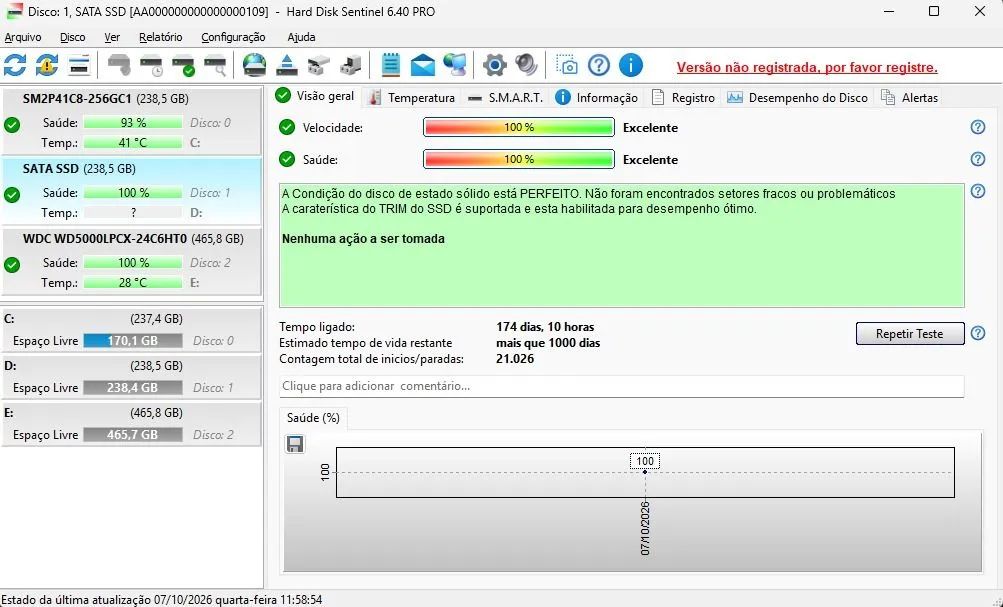
Task: Switch to the Desempenho do Disco tab
Action: 798,98
